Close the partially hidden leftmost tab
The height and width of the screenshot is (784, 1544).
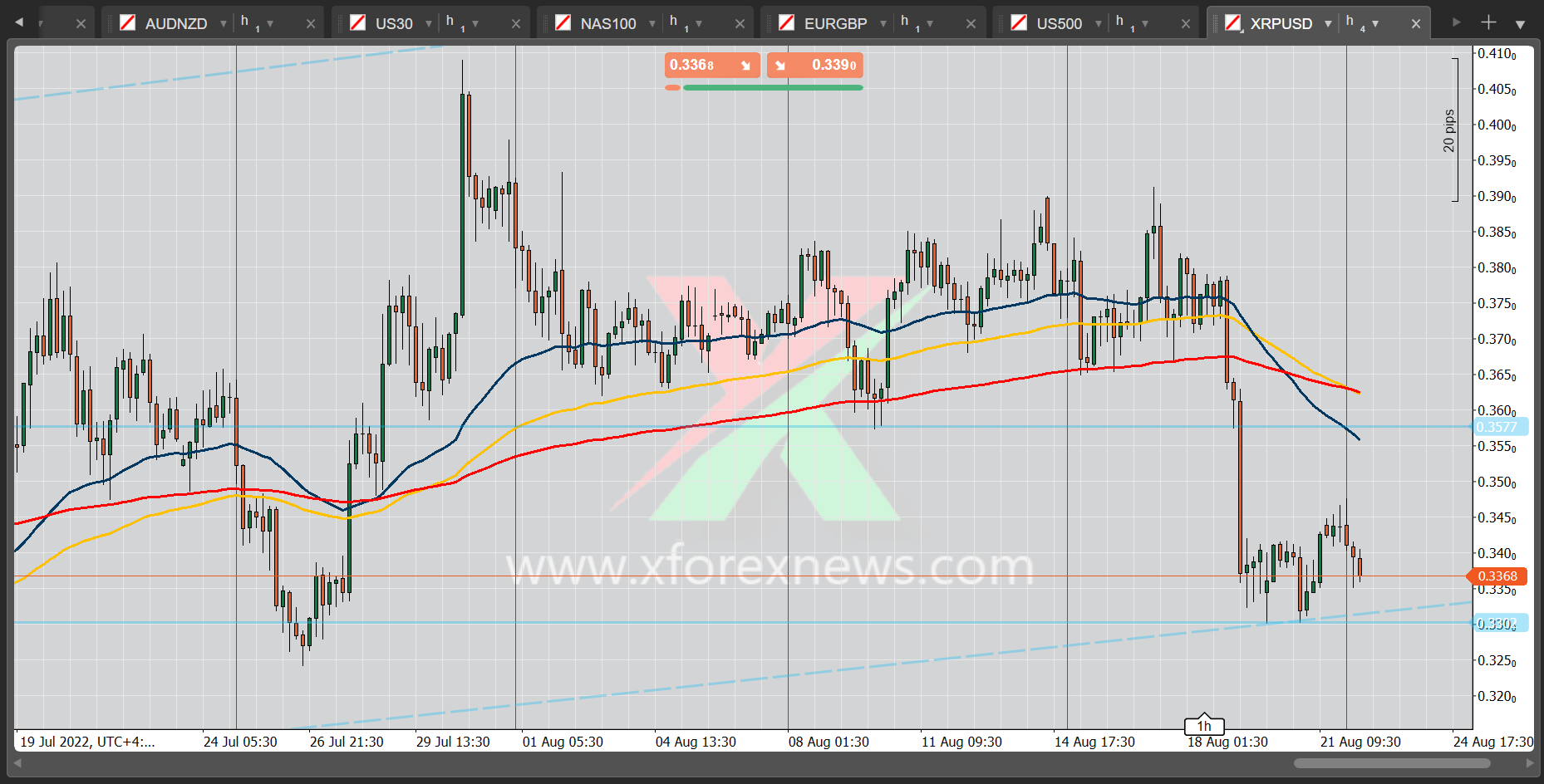coord(81,24)
